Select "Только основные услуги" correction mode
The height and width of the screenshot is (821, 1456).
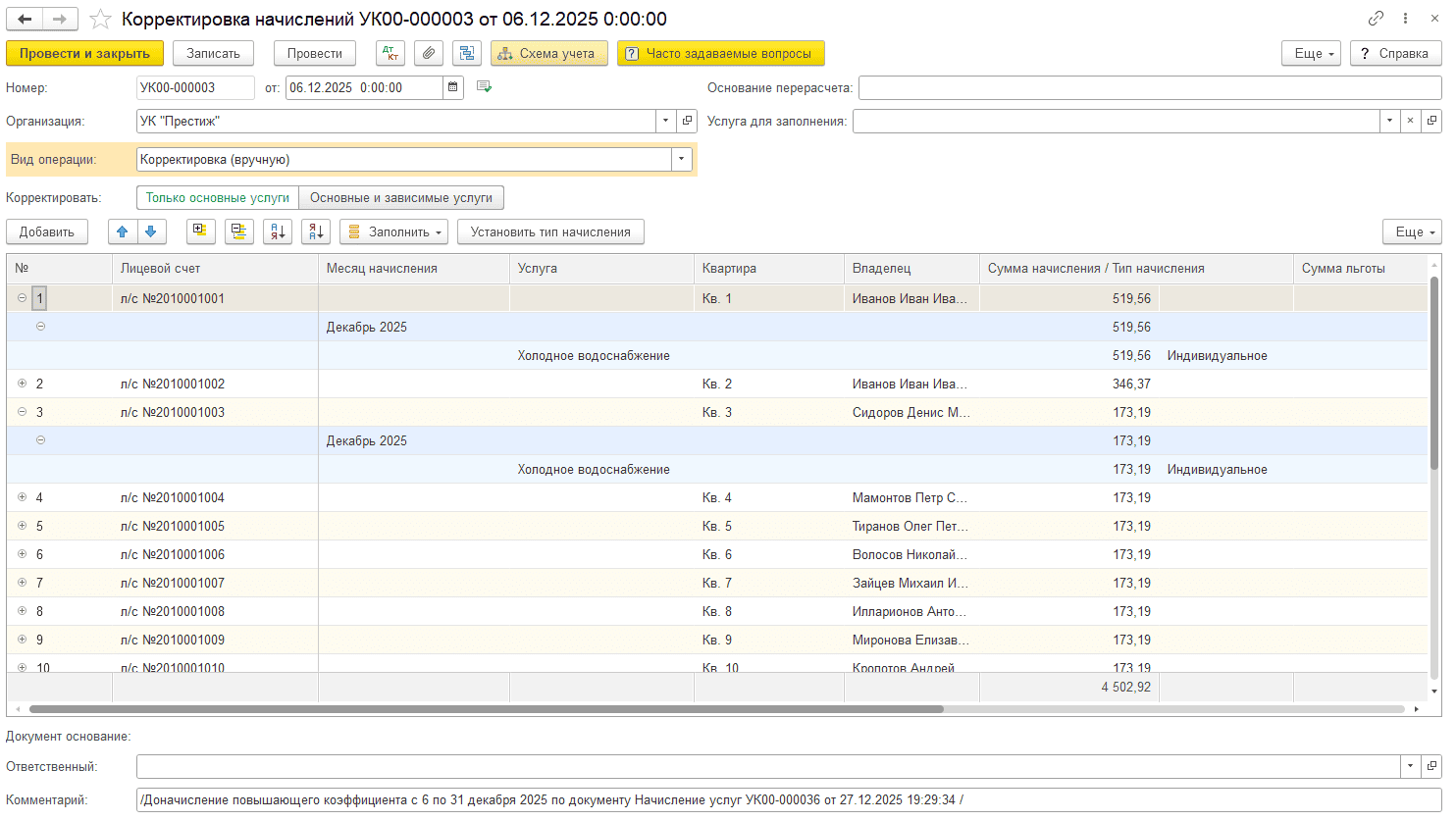(x=218, y=198)
